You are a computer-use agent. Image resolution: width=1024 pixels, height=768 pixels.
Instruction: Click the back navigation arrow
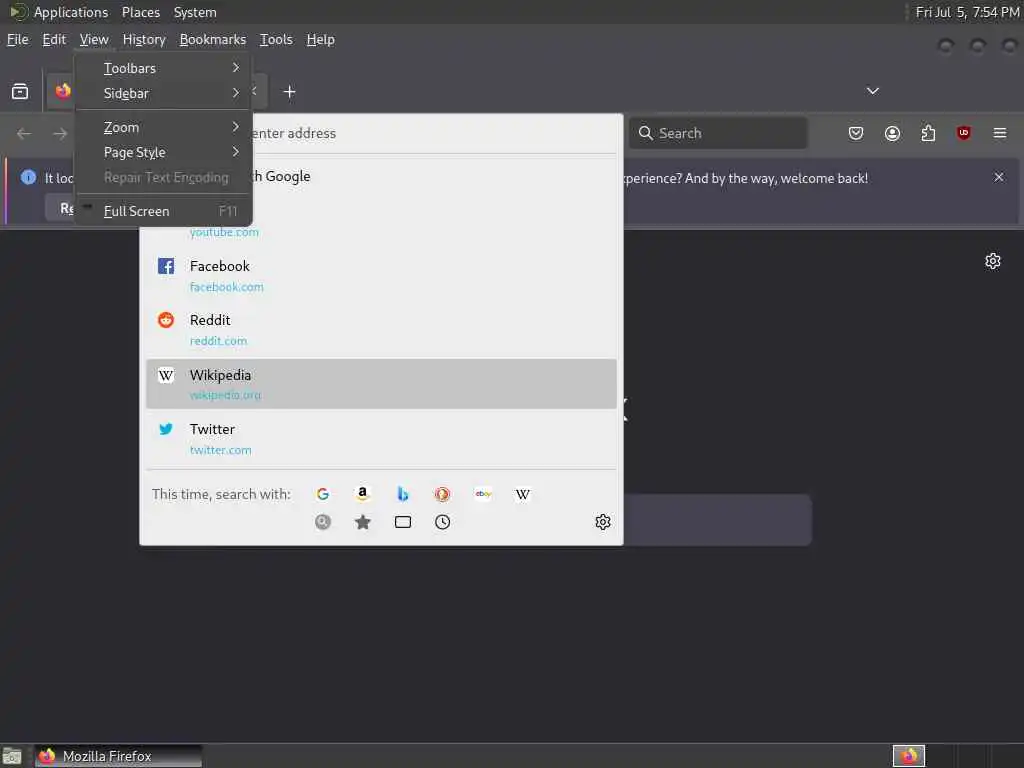click(x=24, y=133)
